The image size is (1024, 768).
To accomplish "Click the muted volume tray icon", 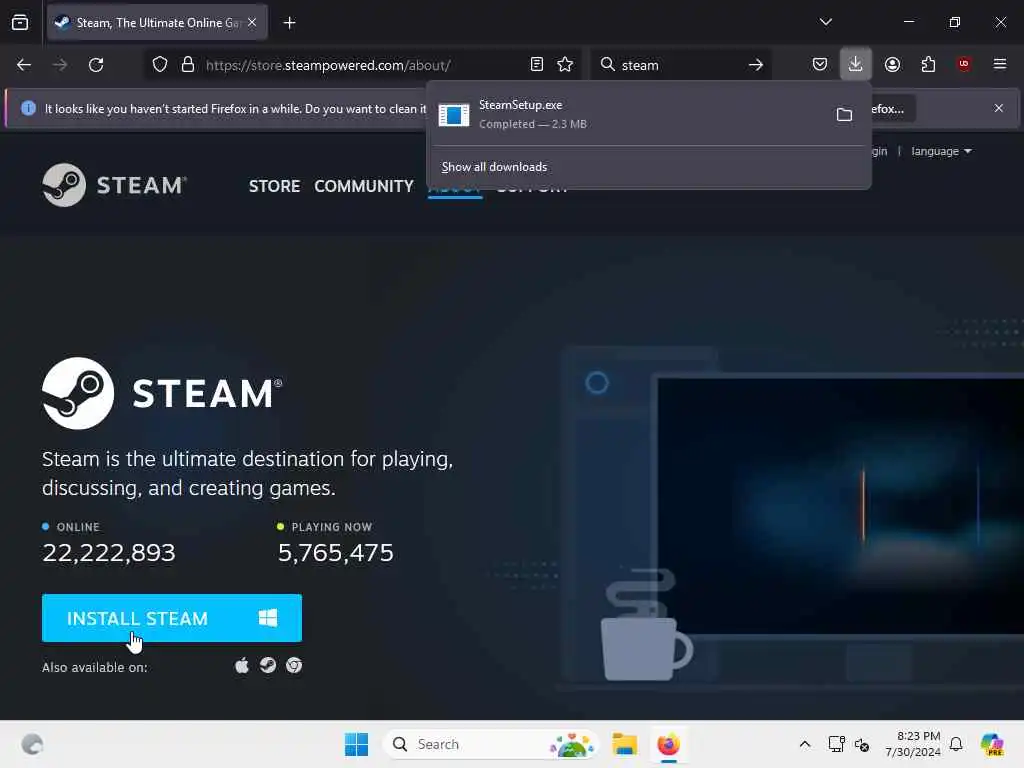I will click(x=862, y=744).
